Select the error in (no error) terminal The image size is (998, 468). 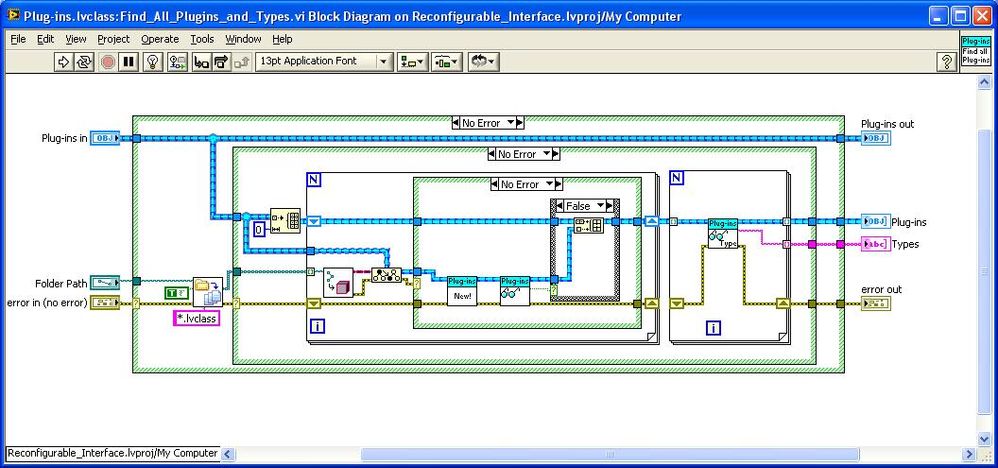click(105, 303)
